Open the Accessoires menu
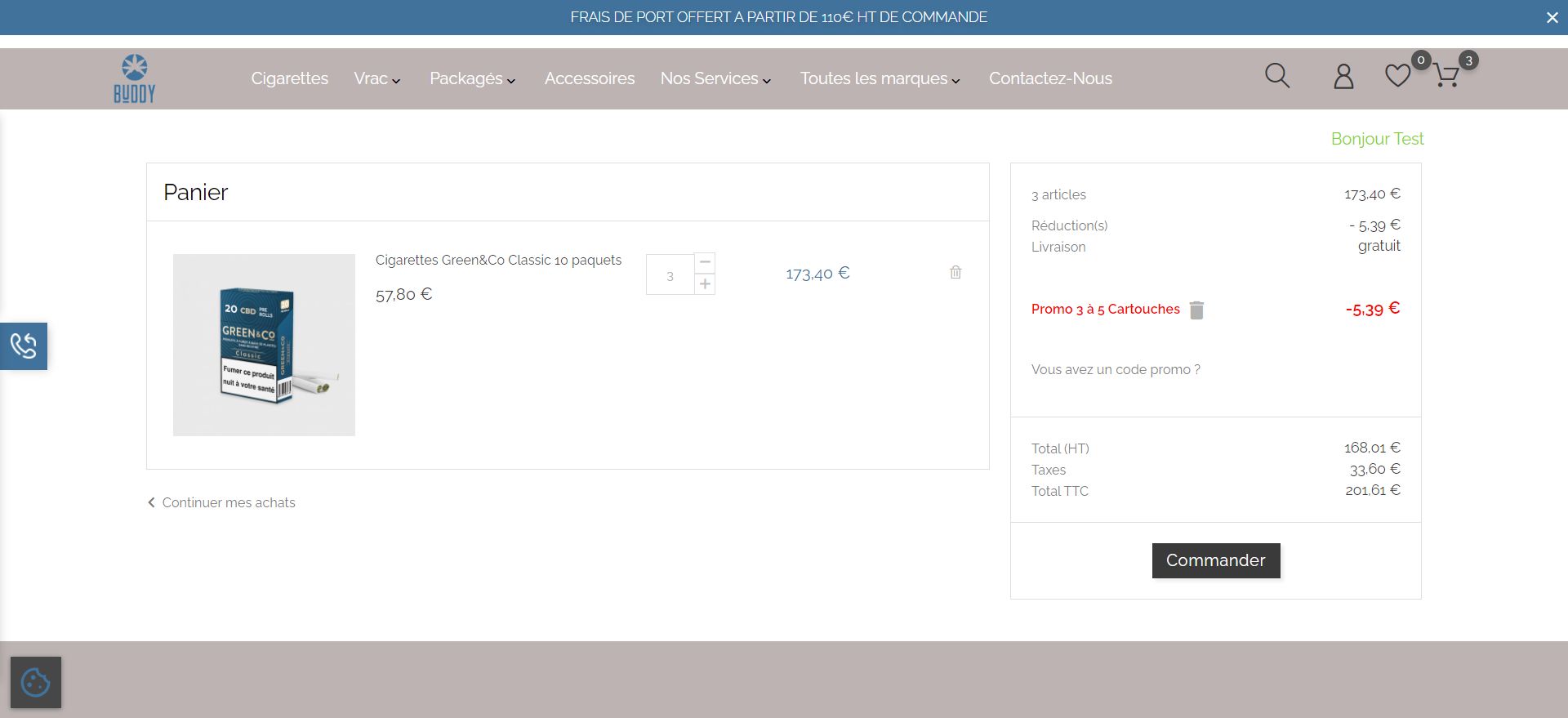 tap(590, 78)
